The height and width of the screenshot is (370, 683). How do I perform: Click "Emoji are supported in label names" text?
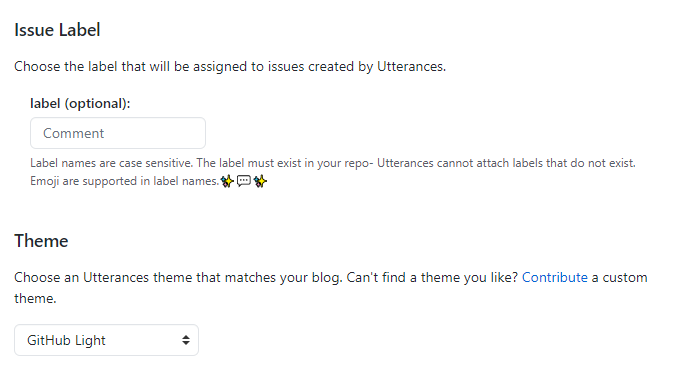click(x=125, y=181)
